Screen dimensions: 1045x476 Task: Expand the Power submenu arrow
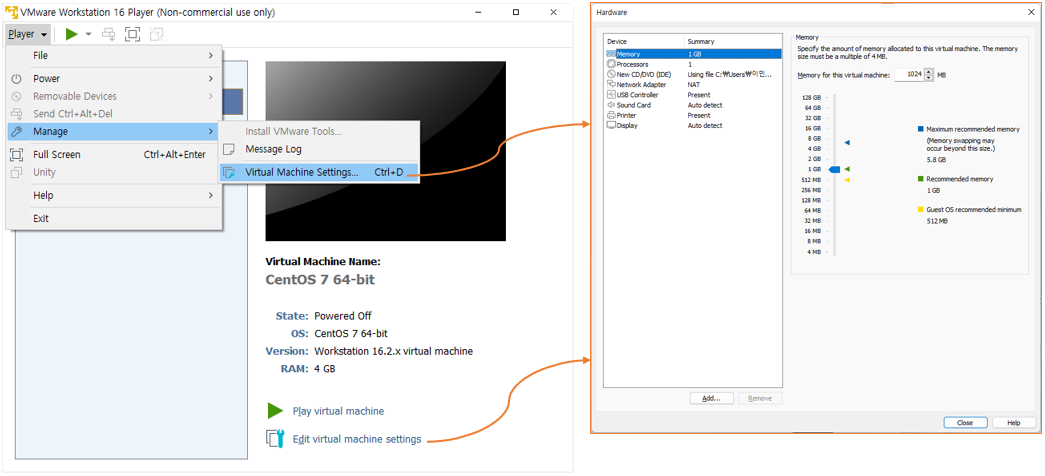pyautogui.click(x=211, y=79)
